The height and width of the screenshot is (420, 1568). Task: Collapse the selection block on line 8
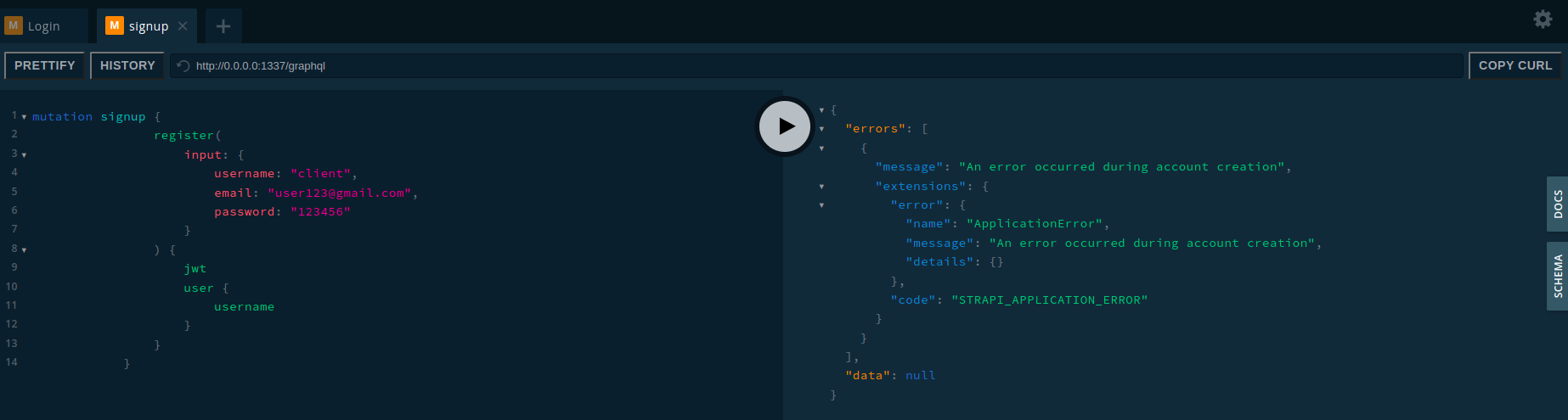click(x=24, y=250)
